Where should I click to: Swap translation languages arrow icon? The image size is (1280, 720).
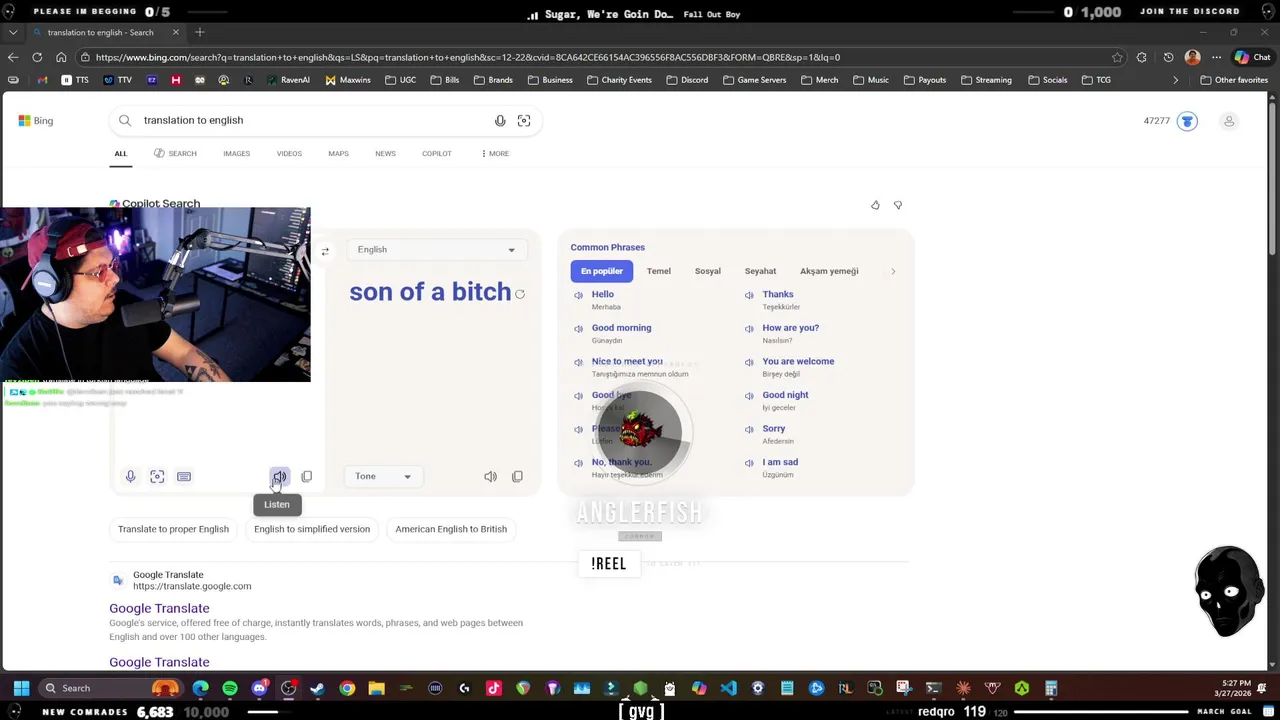click(325, 252)
